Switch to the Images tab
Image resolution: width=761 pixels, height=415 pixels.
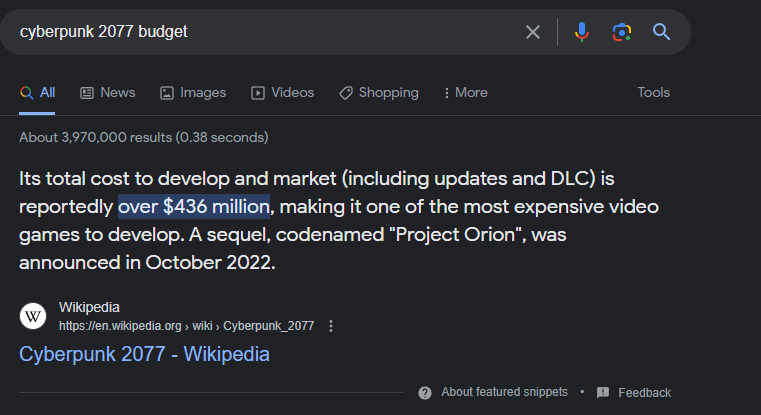pos(192,92)
